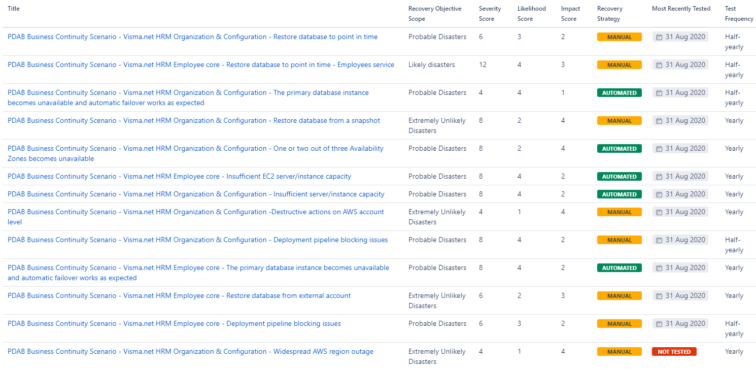Open Employee core Restore database from external account
This screenshot has width=756, height=369.
(x=179, y=296)
